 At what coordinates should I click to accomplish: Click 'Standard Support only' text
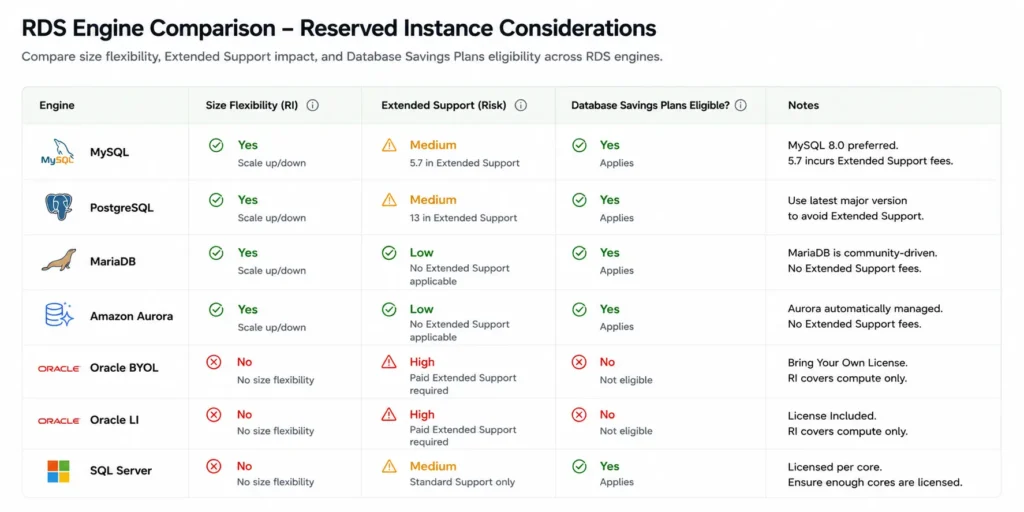(x=462, y=482)
